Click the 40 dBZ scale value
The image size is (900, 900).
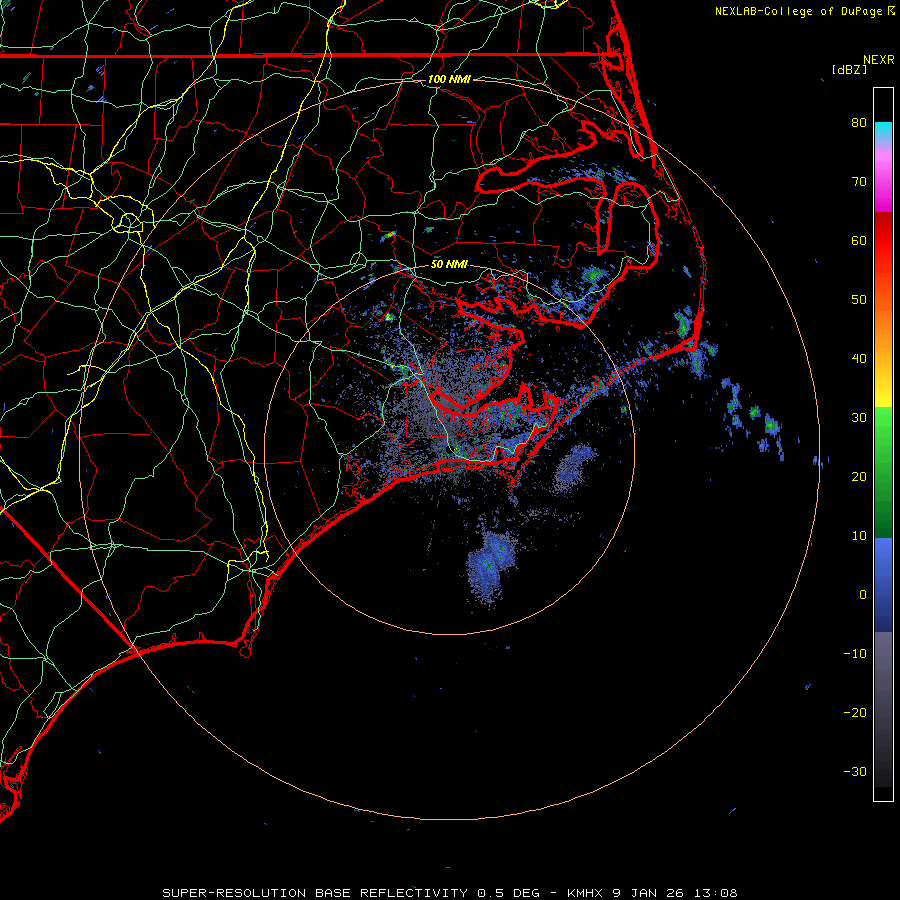[x=859, y=358]
